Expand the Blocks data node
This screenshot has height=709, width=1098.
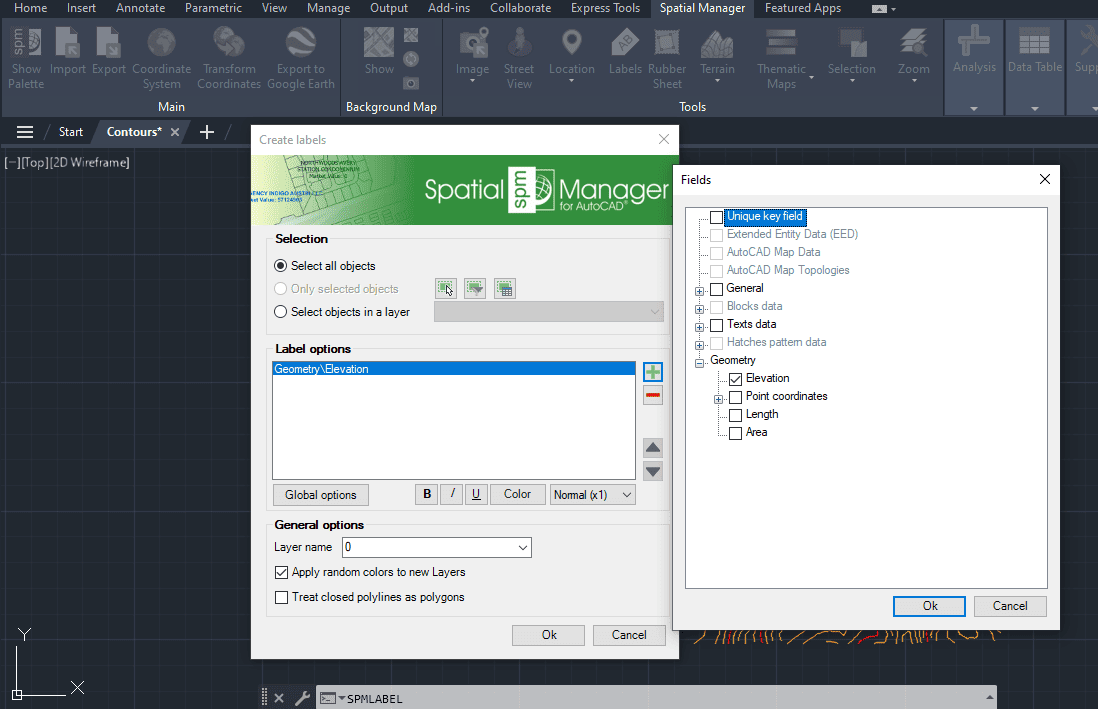click(x=699, y=309)
